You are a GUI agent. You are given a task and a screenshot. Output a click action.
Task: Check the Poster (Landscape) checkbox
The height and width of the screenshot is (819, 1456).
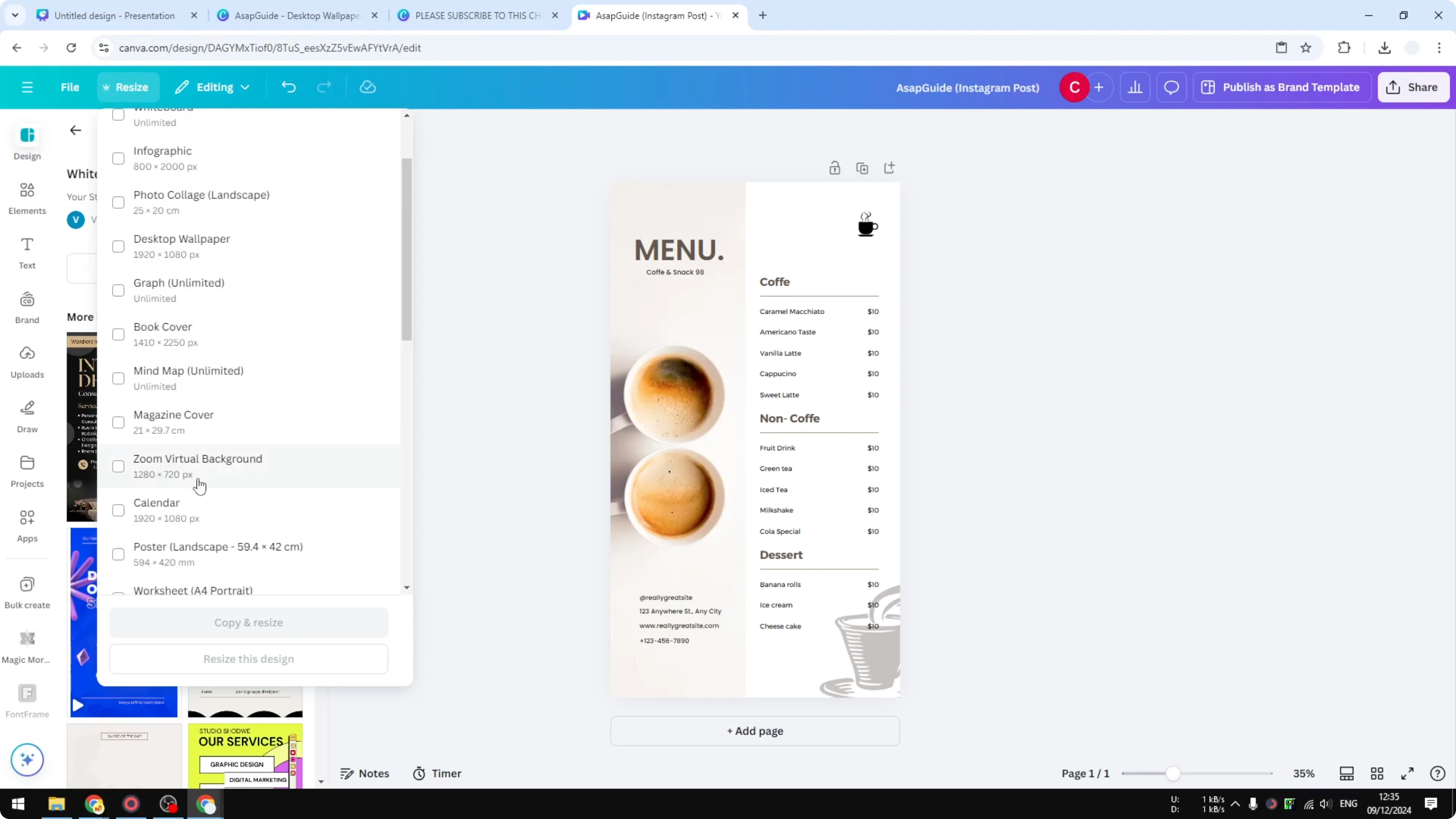coord(118,554)
